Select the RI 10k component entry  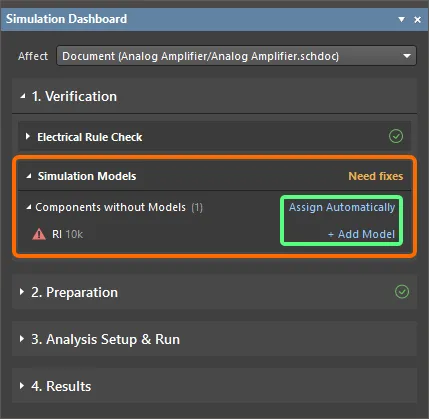67,234
